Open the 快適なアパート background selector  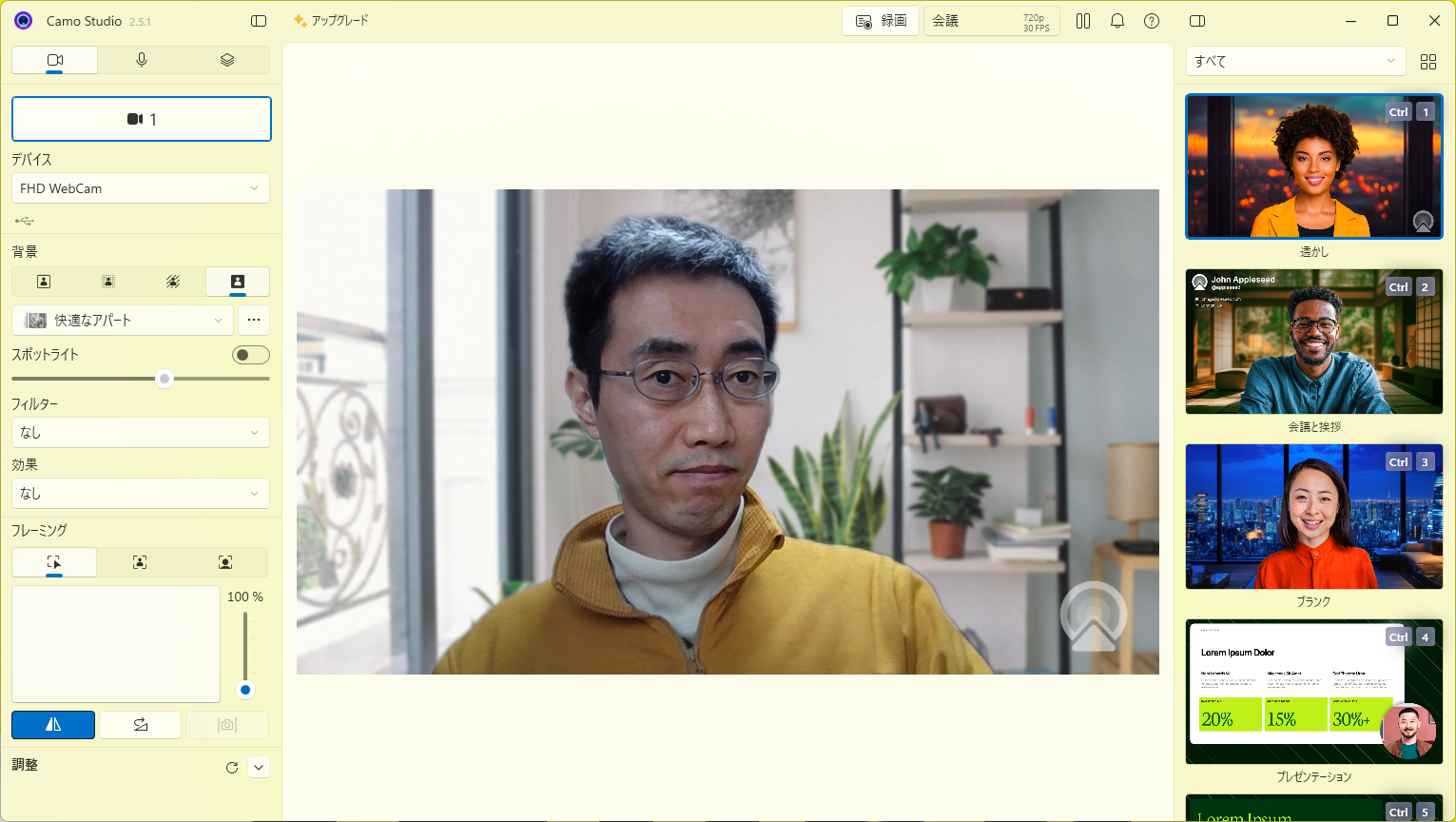point(122,321)
